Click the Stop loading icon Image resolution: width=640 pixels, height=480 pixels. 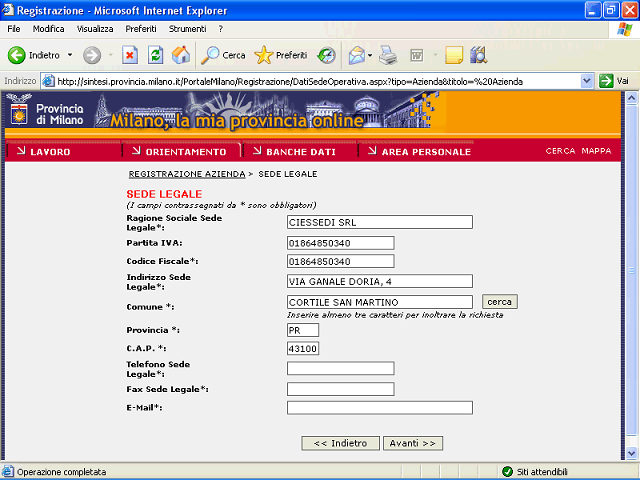click(x=130, y=55)
